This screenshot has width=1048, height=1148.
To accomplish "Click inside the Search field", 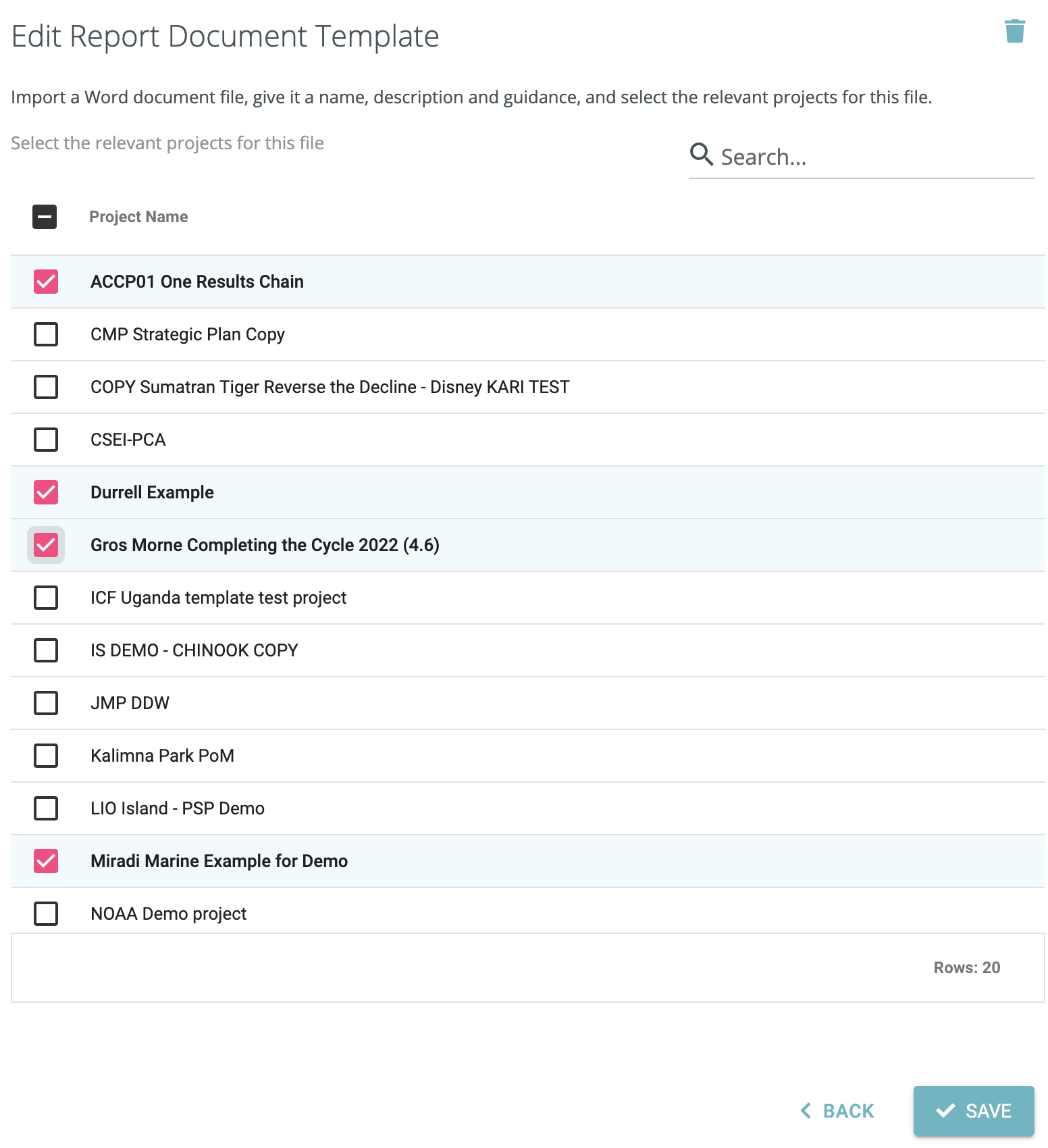I will tap(844, 156).
